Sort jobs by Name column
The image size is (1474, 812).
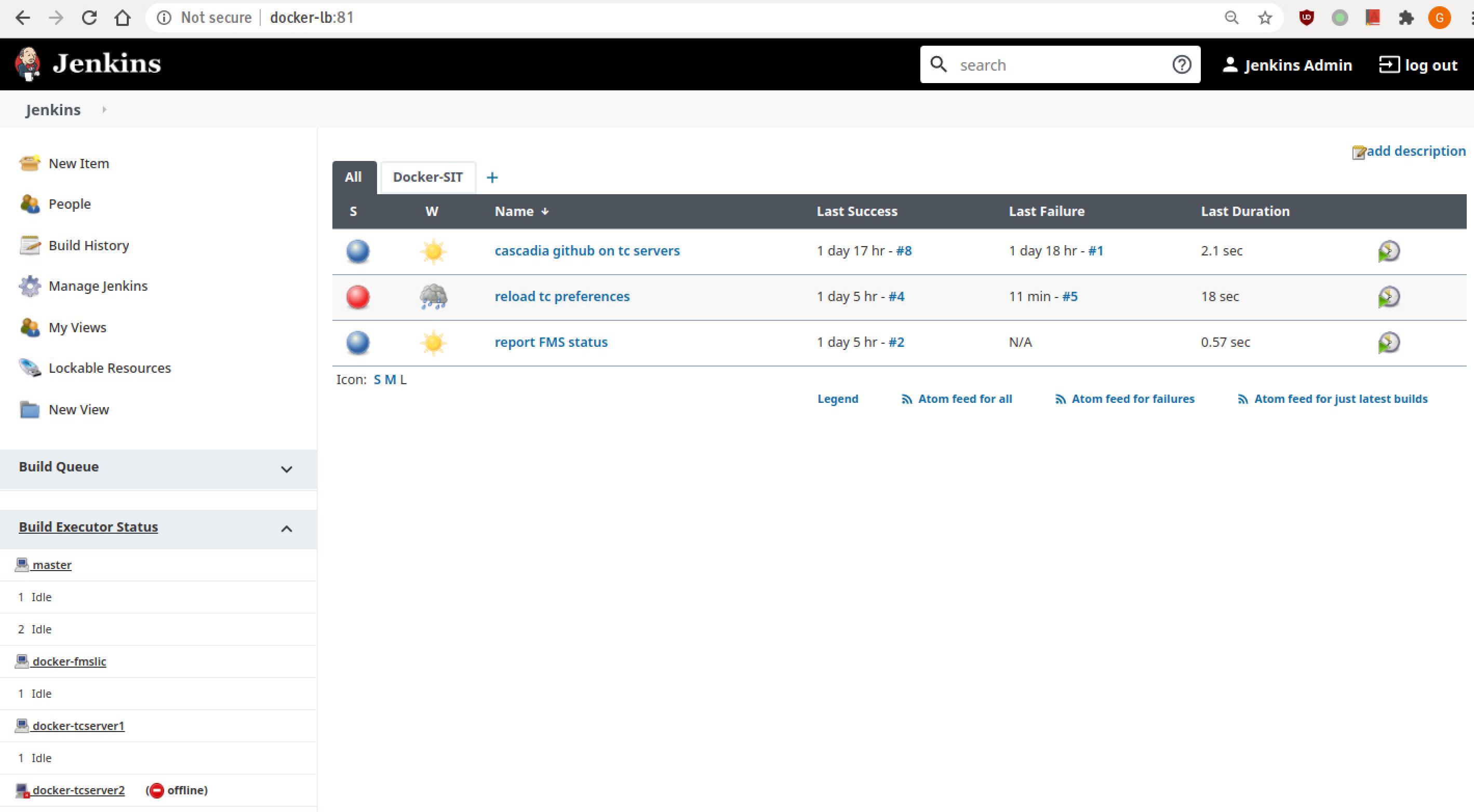521,212
